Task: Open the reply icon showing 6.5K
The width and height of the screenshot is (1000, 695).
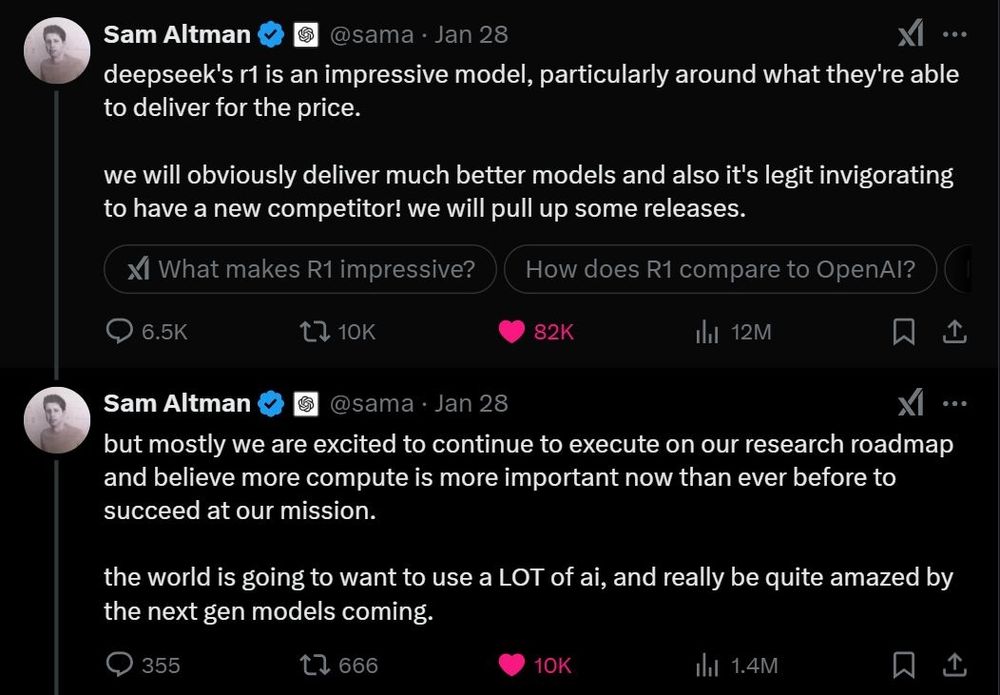Action: [119, 332]
